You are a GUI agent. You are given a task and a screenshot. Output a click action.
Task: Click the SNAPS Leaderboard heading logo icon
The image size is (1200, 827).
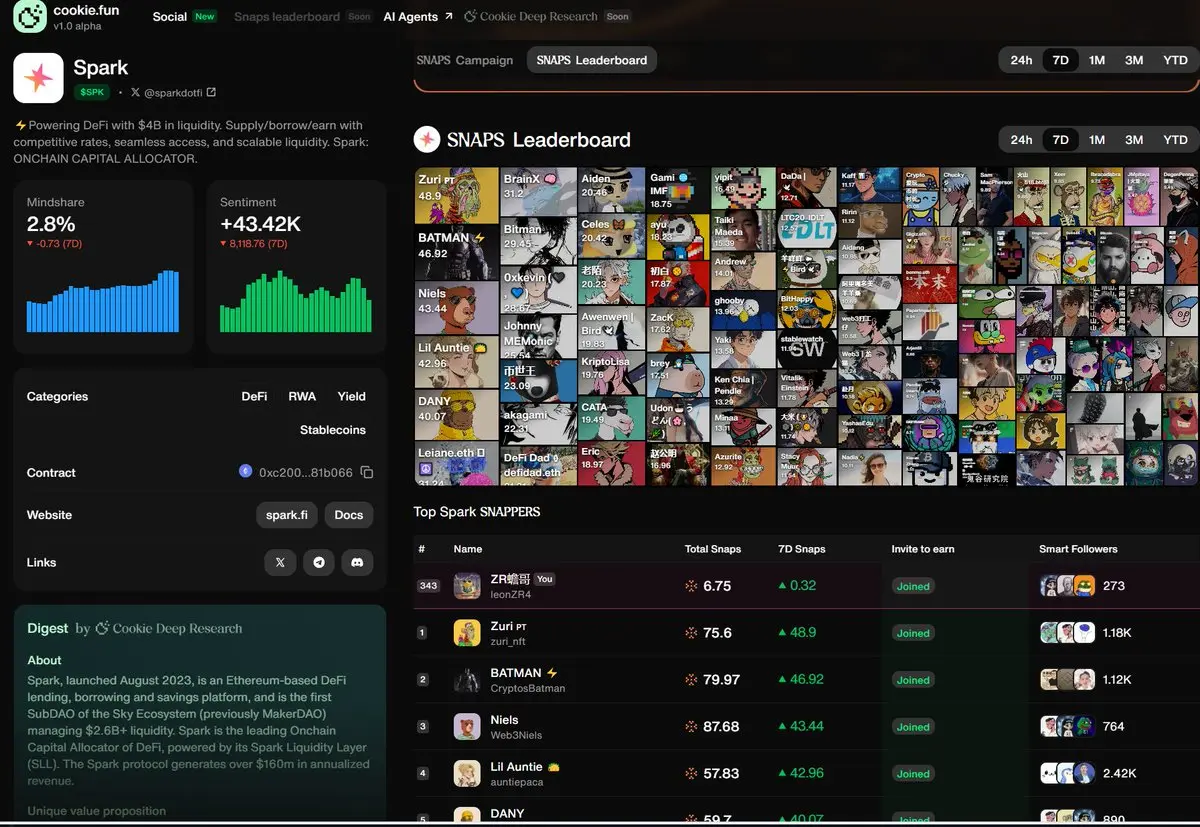427,139
